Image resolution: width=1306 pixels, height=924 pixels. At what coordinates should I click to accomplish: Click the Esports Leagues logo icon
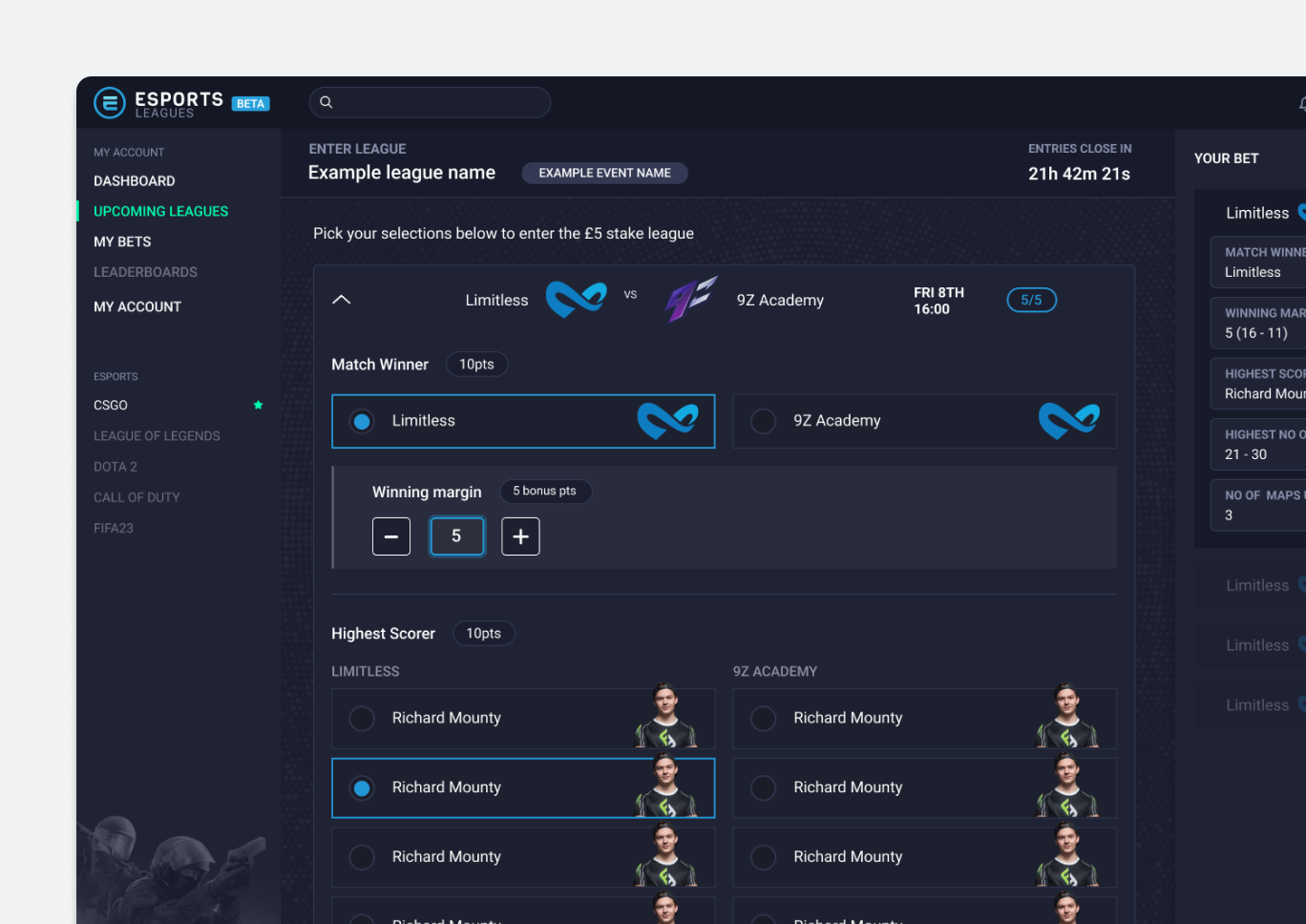[x=110, y=103]
